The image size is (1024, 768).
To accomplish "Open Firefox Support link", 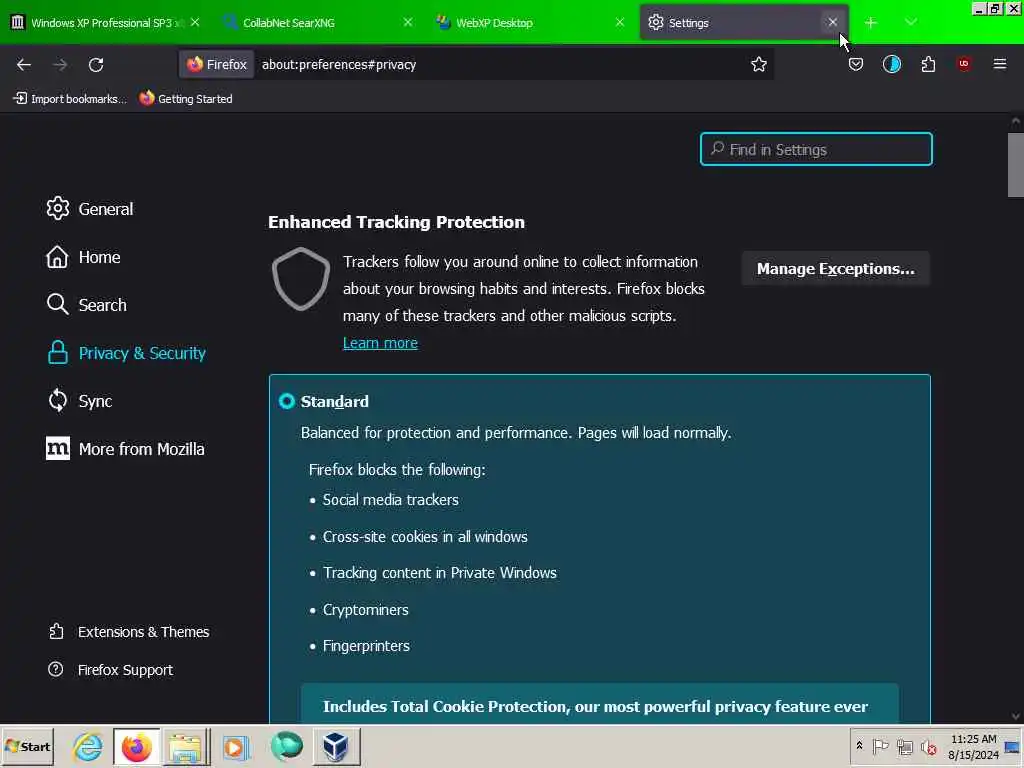I will (x=111, y=670).
